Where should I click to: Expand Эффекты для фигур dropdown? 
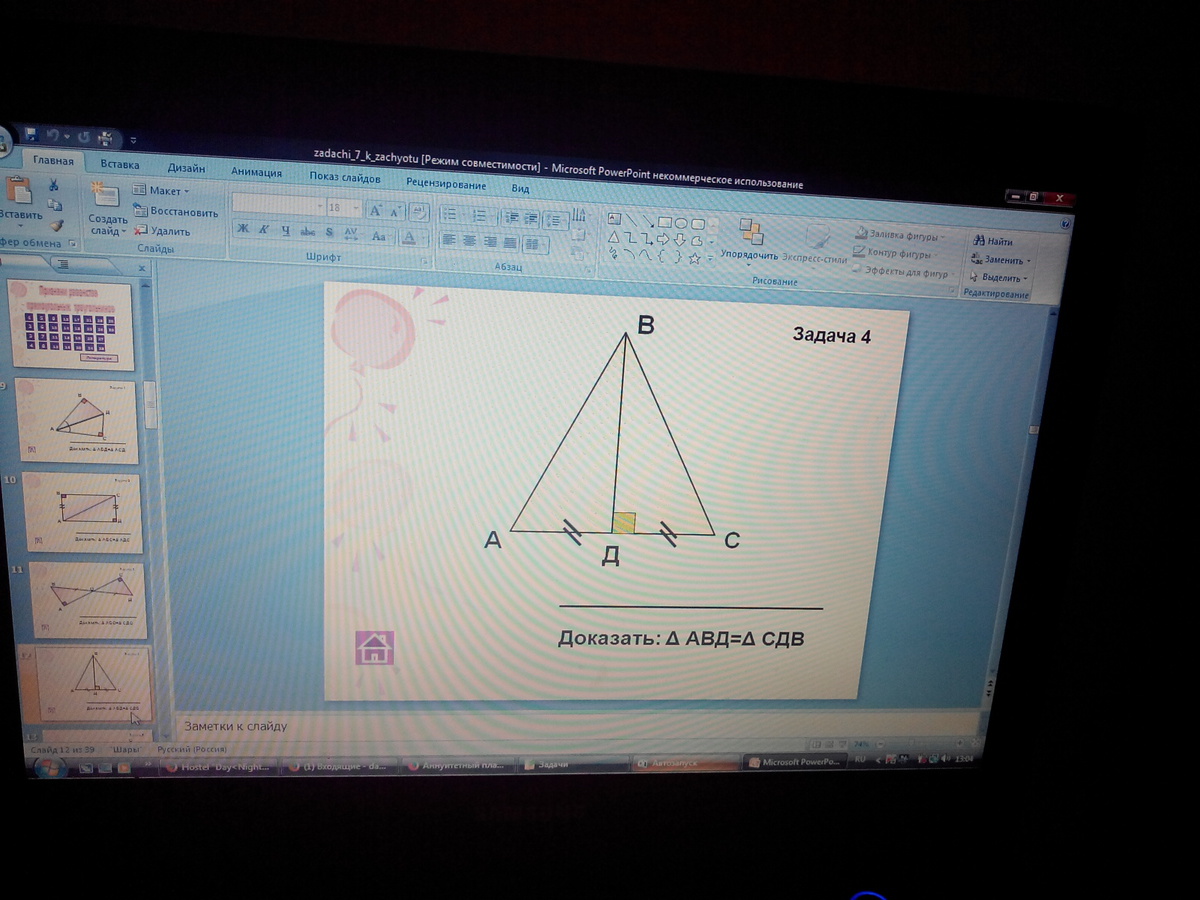tap(904, 272)
